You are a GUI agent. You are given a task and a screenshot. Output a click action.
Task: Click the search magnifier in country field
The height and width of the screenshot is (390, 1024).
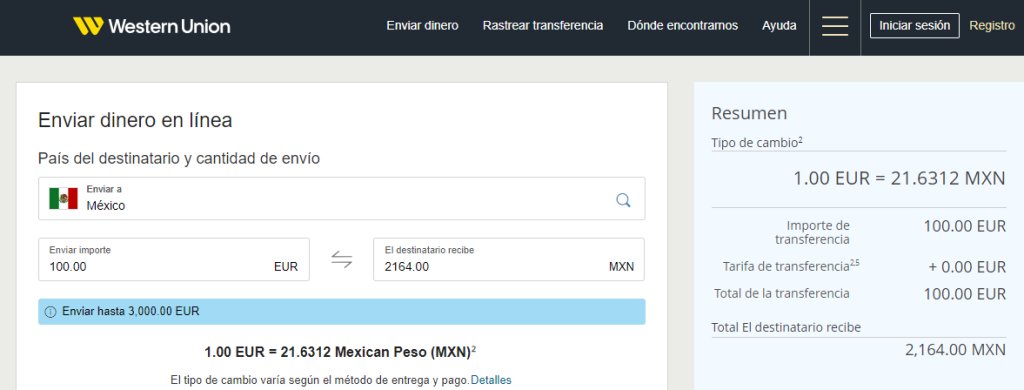(623, 199)
